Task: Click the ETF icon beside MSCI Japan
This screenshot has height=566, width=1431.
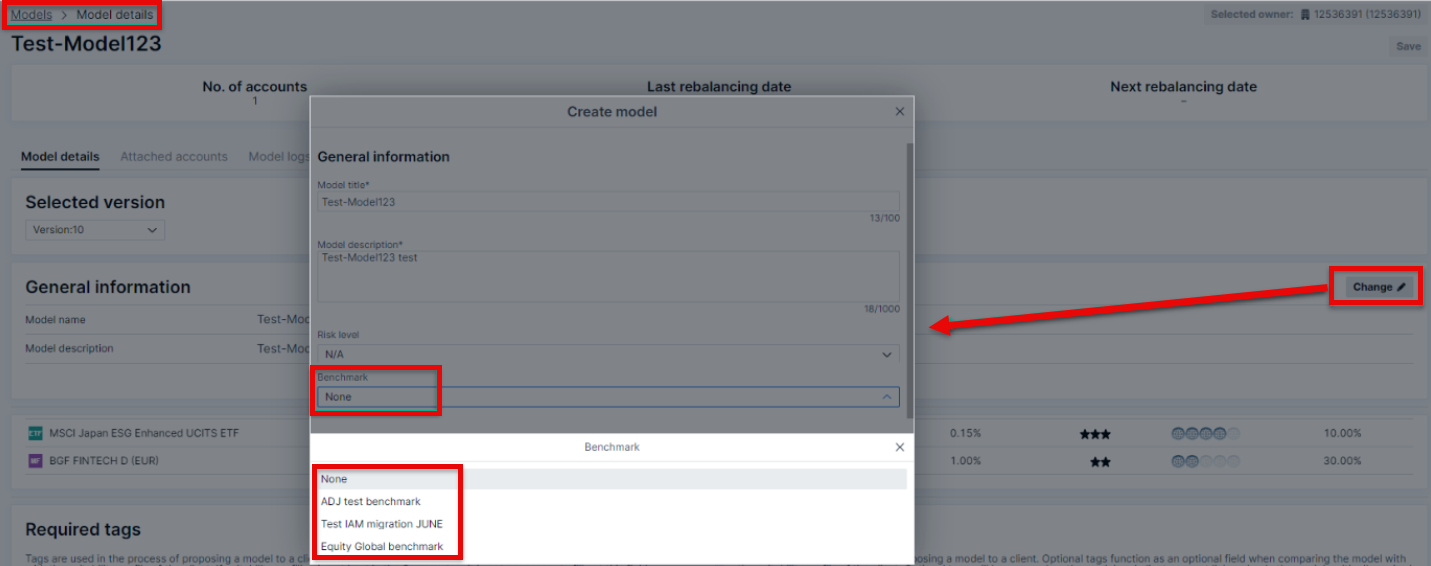Action: (35, 434)
